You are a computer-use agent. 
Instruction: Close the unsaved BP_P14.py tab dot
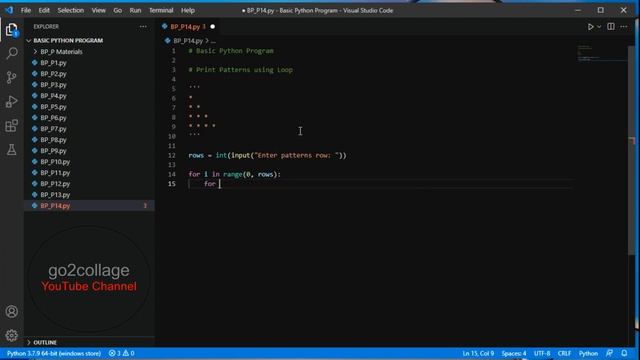click(213, 27)
